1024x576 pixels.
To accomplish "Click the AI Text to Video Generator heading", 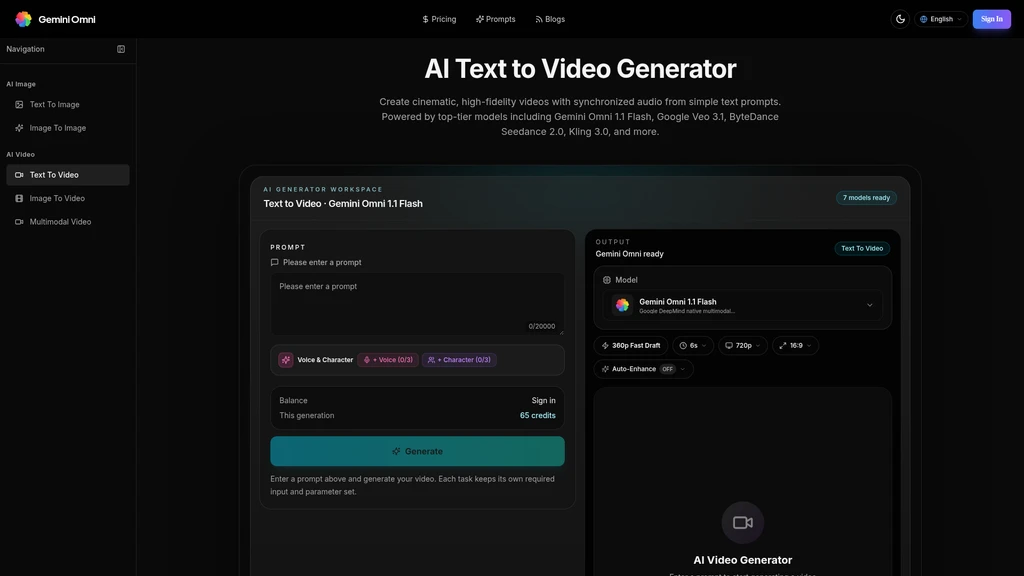I will (580, 69).
